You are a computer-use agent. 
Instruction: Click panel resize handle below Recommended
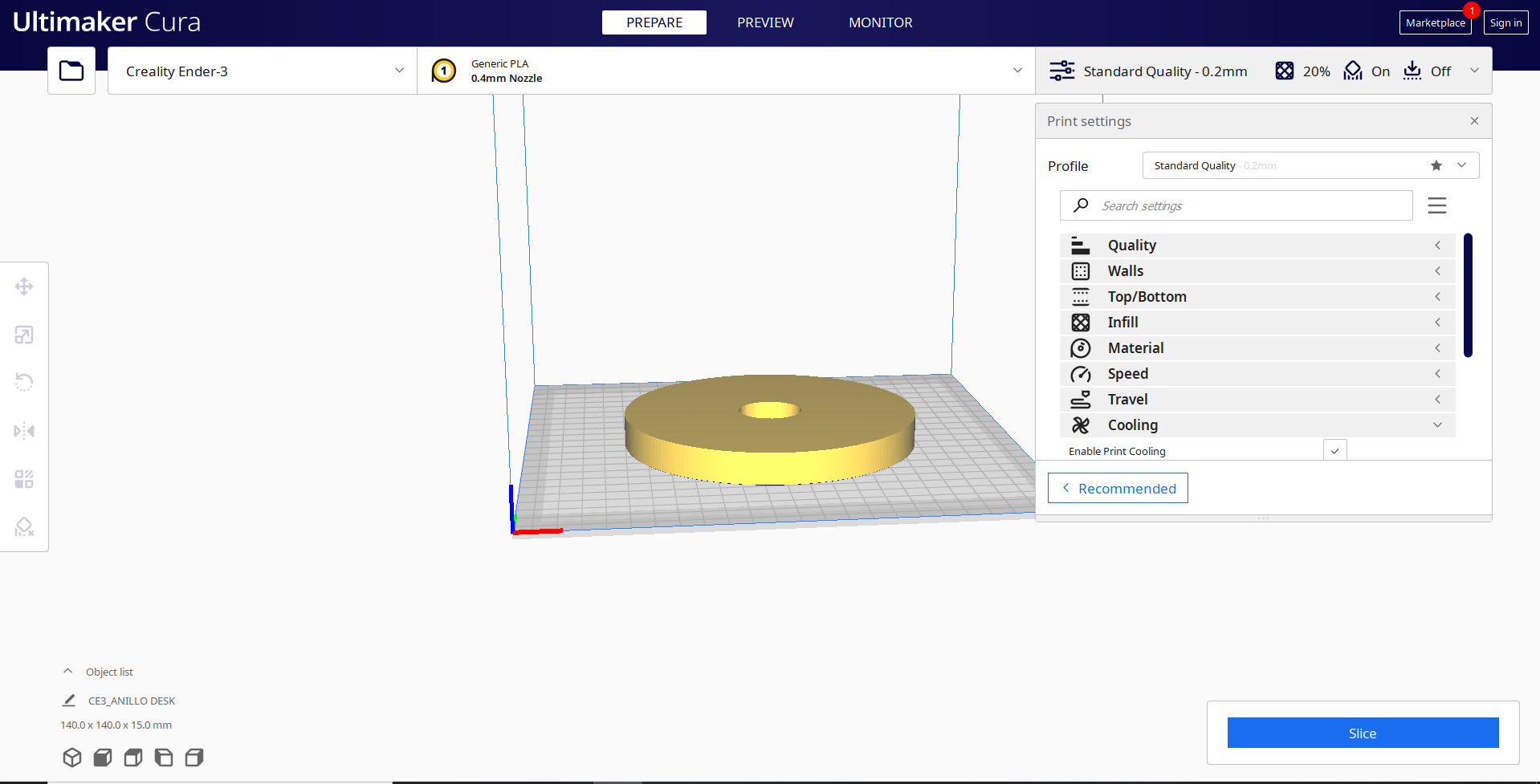tap(1263, 518)
